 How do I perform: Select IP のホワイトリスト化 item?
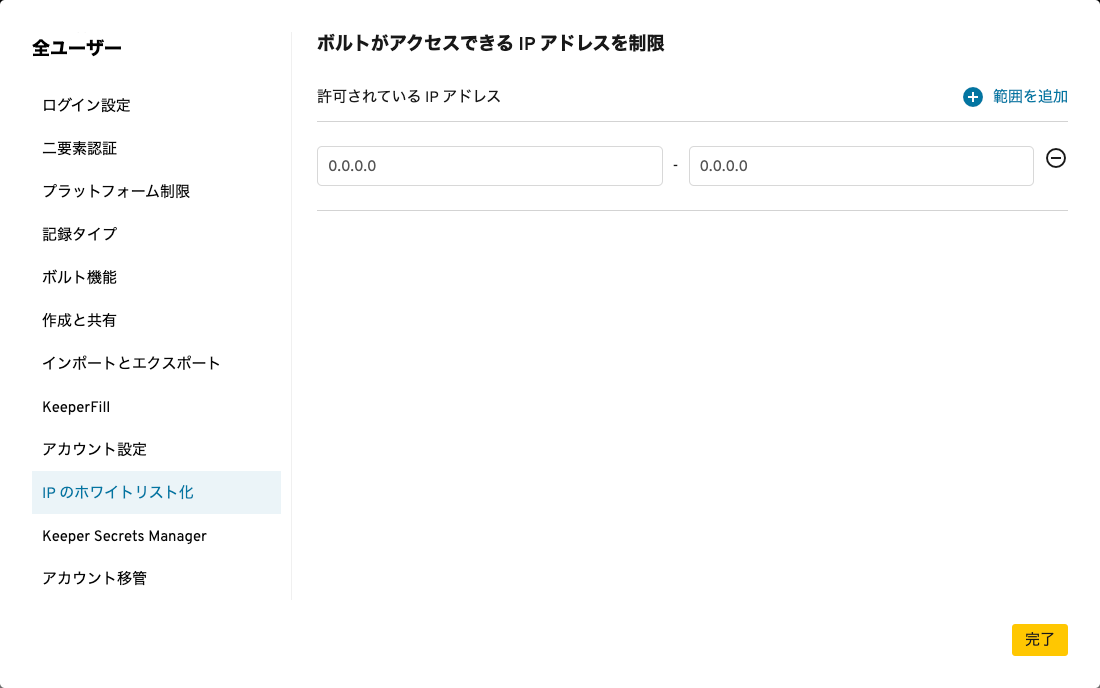(118, 492)
